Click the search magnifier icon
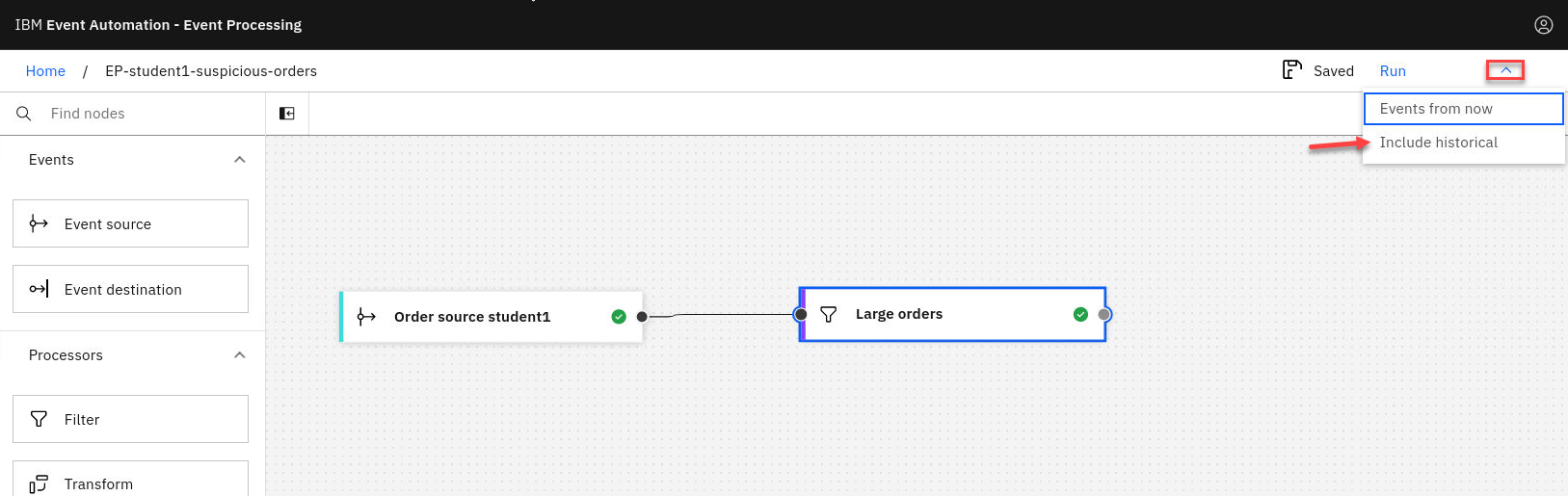The image size is (1568, 496). click(x=24, y=114)
